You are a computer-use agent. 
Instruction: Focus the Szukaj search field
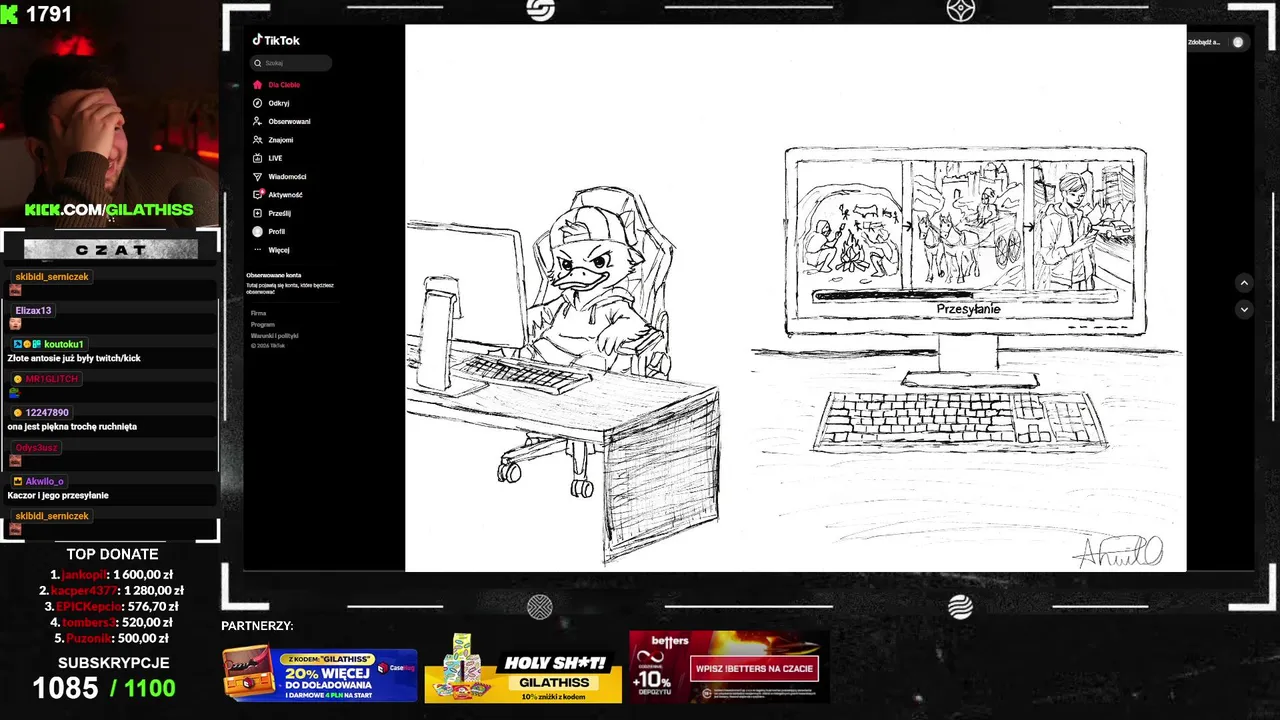(x=290, y=63)
